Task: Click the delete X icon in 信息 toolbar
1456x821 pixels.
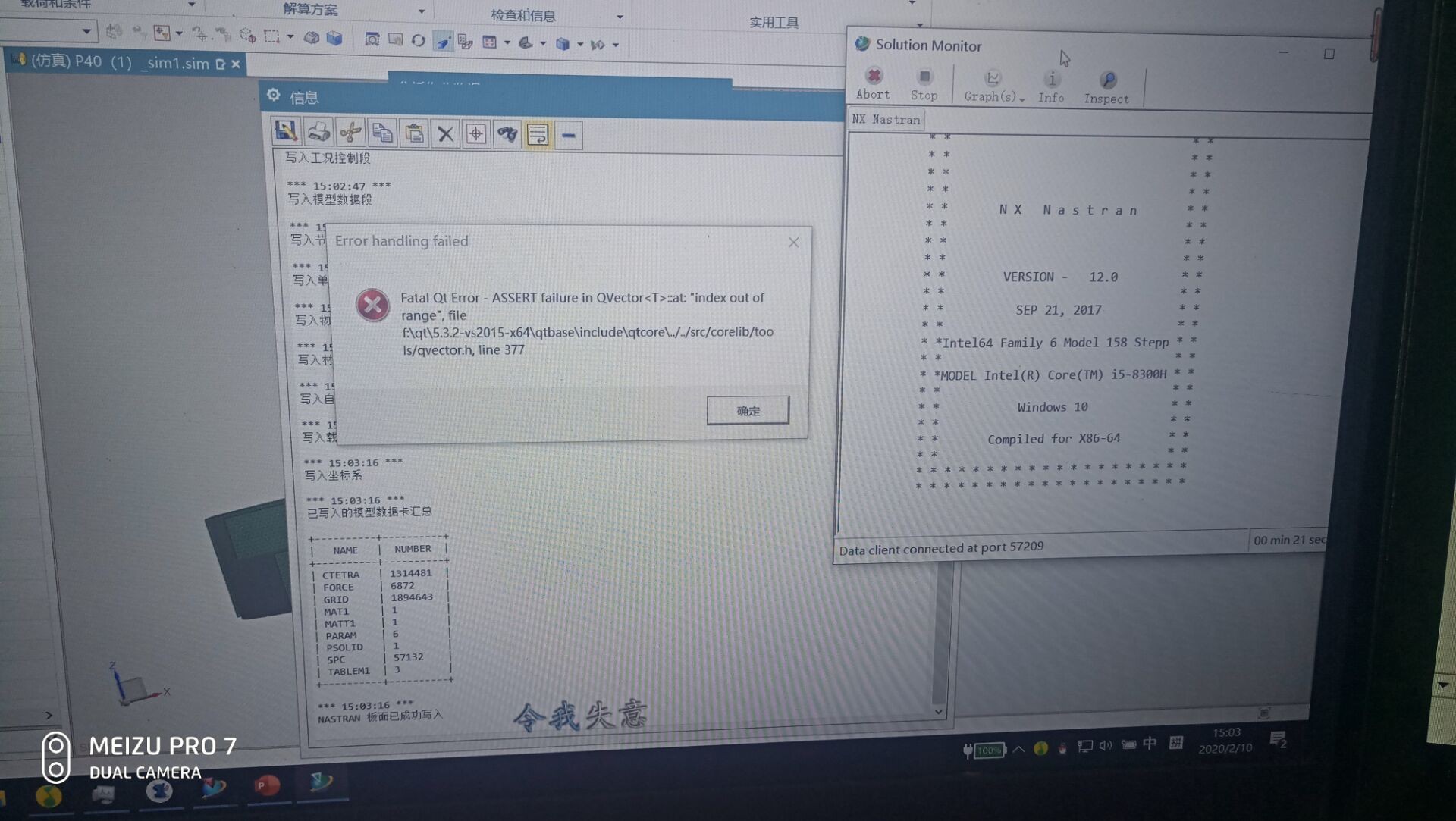Action: (445, 134)
